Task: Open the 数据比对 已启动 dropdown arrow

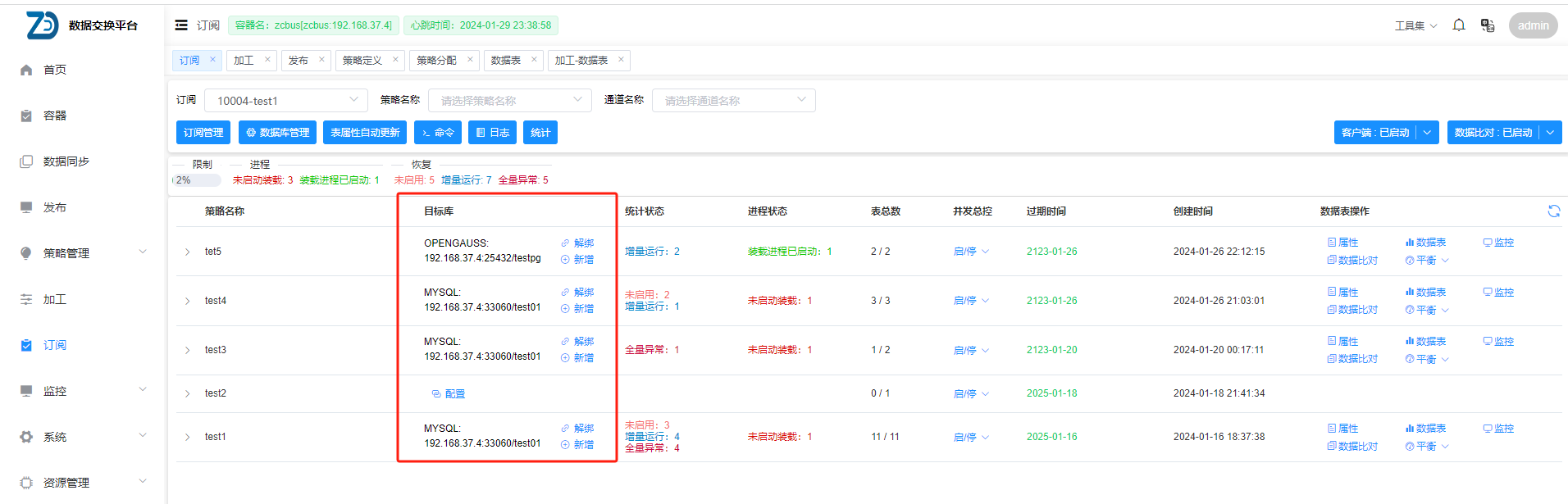Action: pyautogui.click(x=1550, y=133)
